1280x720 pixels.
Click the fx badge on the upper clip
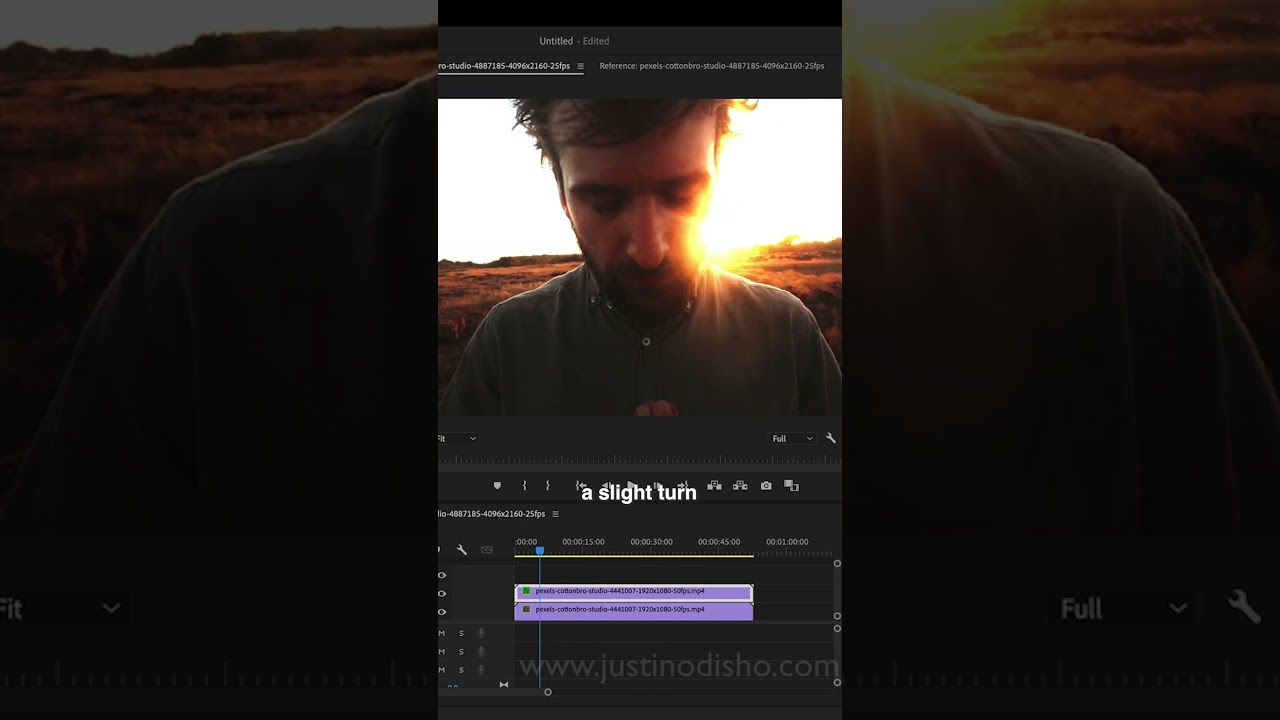click(526, 591)
